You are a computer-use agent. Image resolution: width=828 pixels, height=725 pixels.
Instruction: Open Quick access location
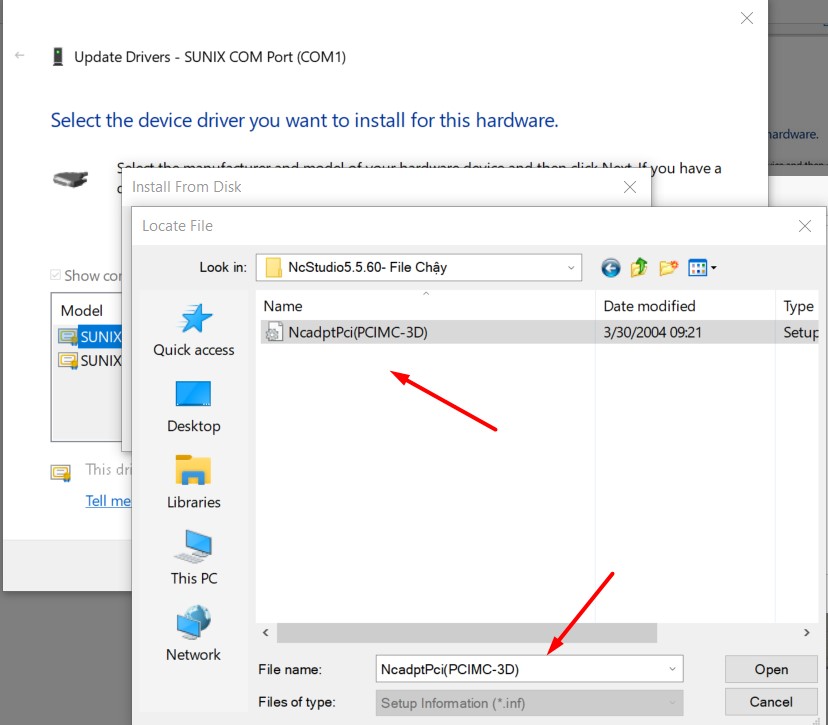[x=193, y=331]
